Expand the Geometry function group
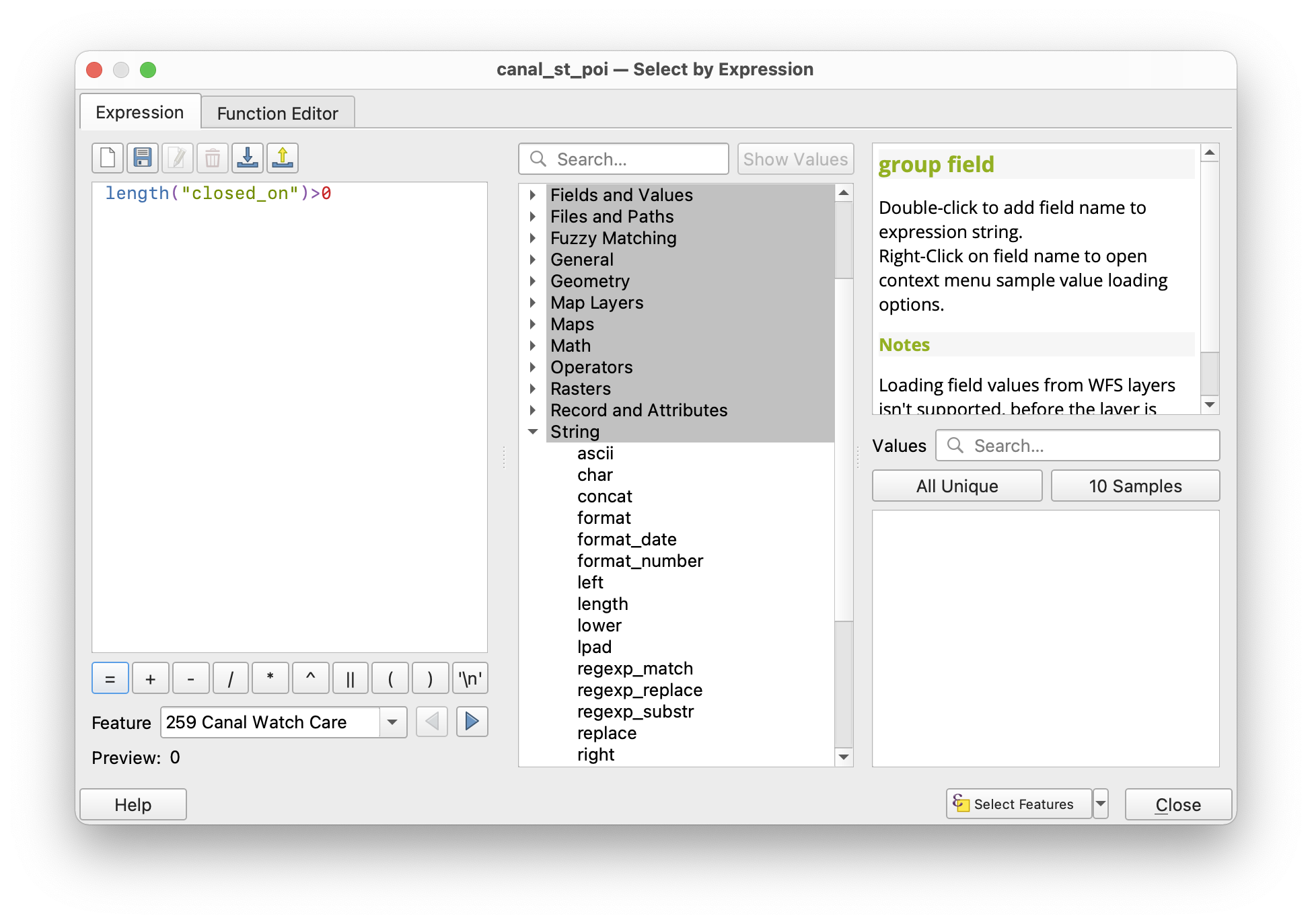The width and height of the screenshot is (1312, 924). coord(533,281)
